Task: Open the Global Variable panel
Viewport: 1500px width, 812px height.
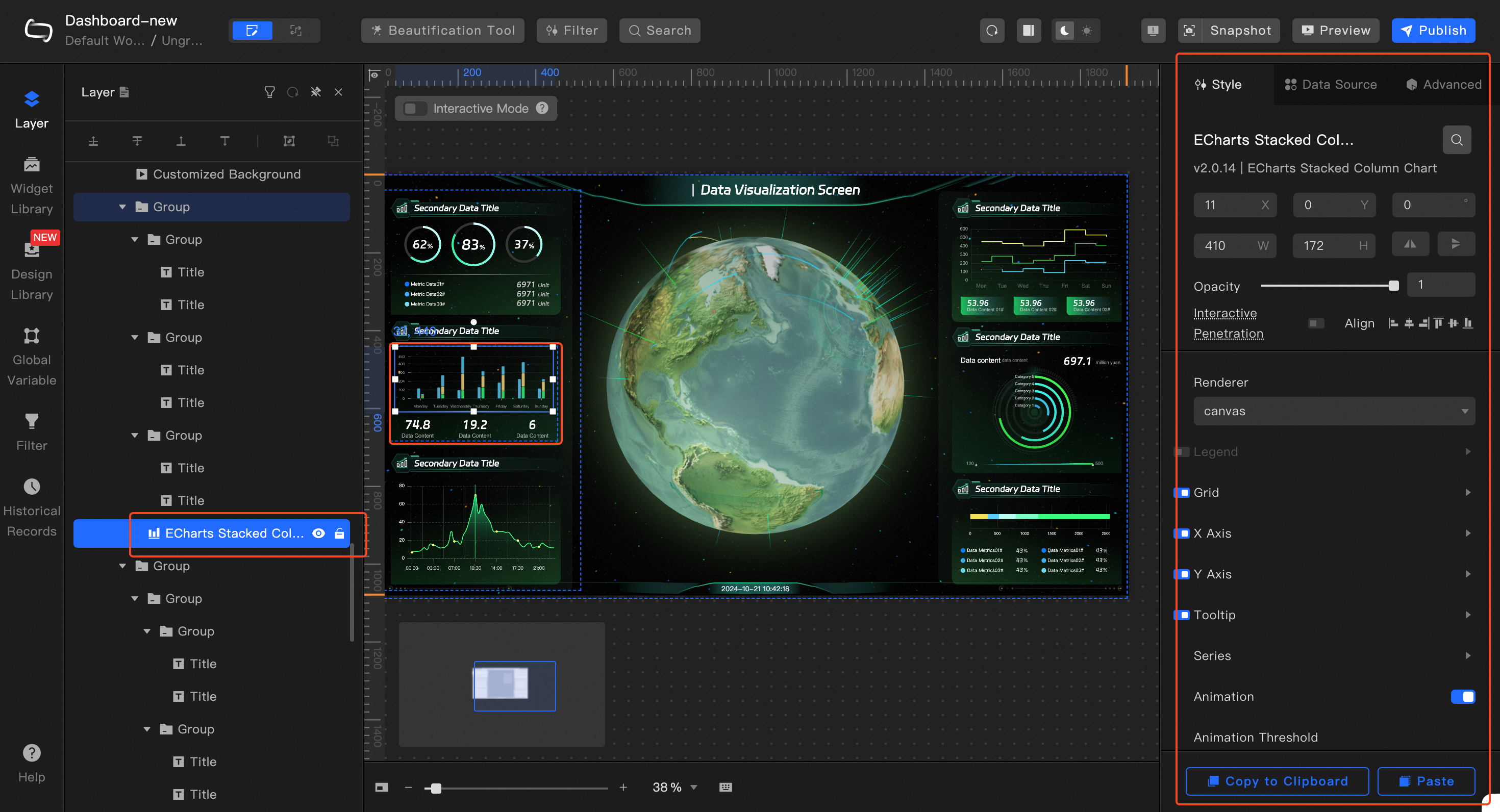Action: 32,357
